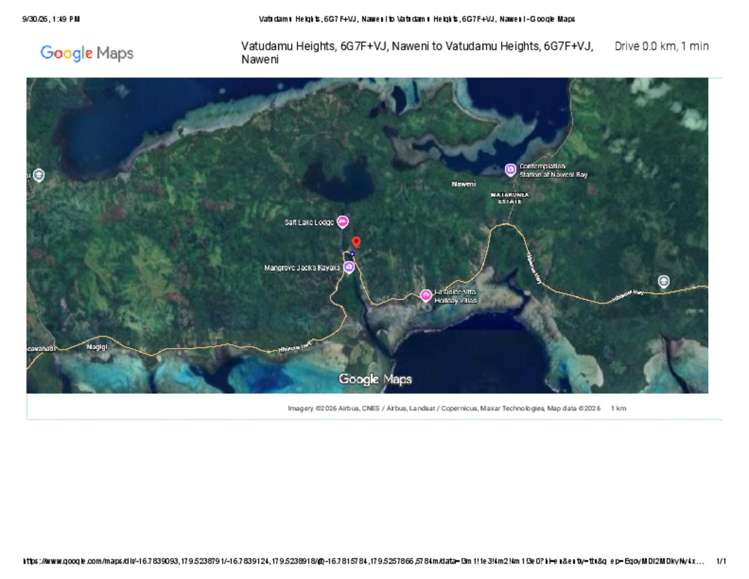Click the '9/30/25, 1:49 PM' timestamp
The width and height of the screenshot is (749, 579).
[51, 19]
